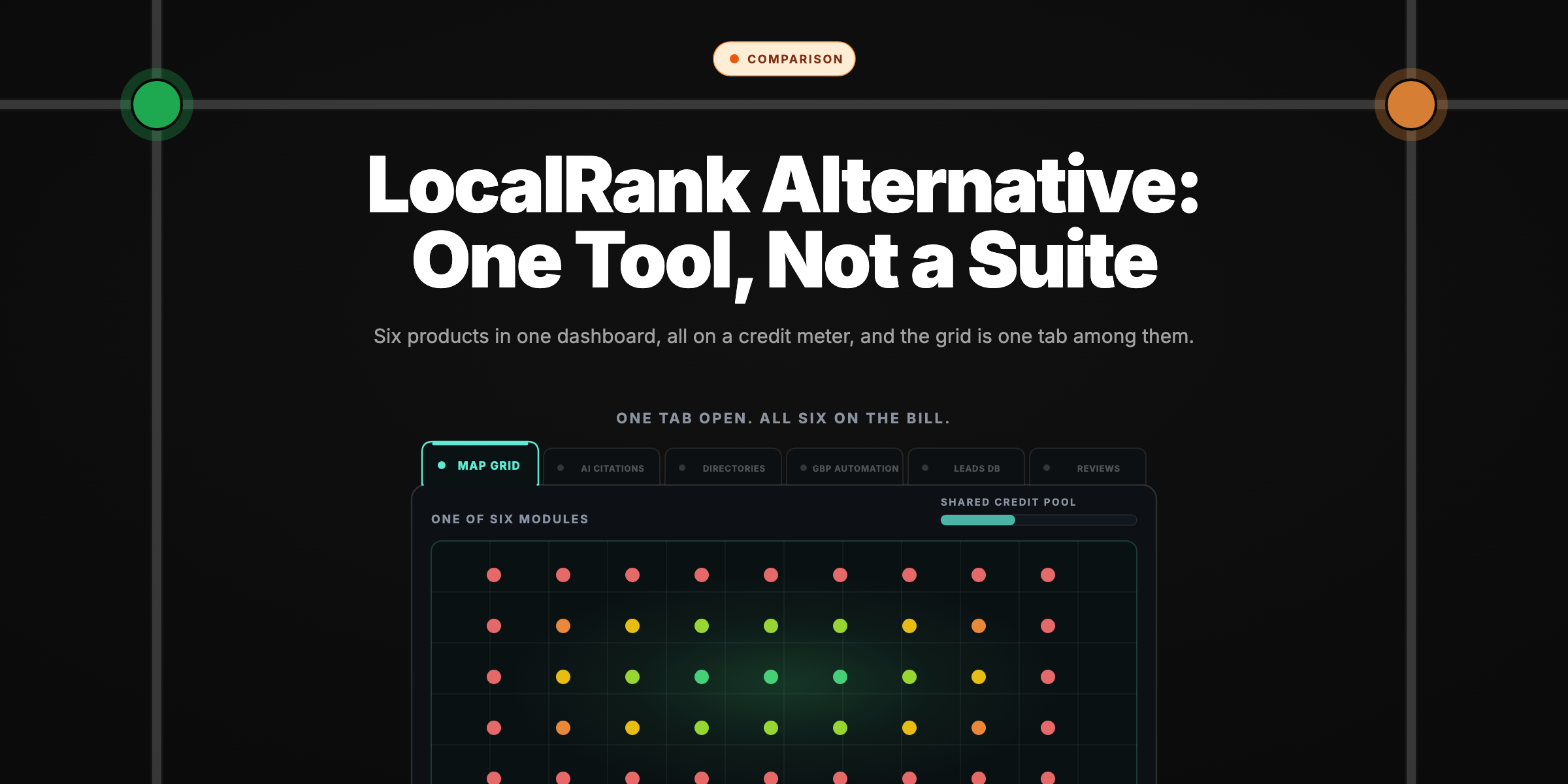Switch to the DIRECTORIES tab
This screenshot has height=784, width=1568.
coord(723,467)
